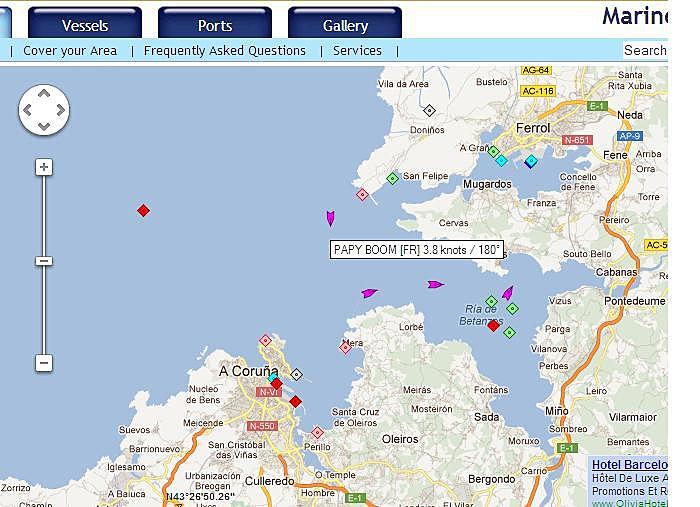Select green diamond marker near A Graña
The width and height of the screenshot is (700, 507).
[x=493, y=152]
